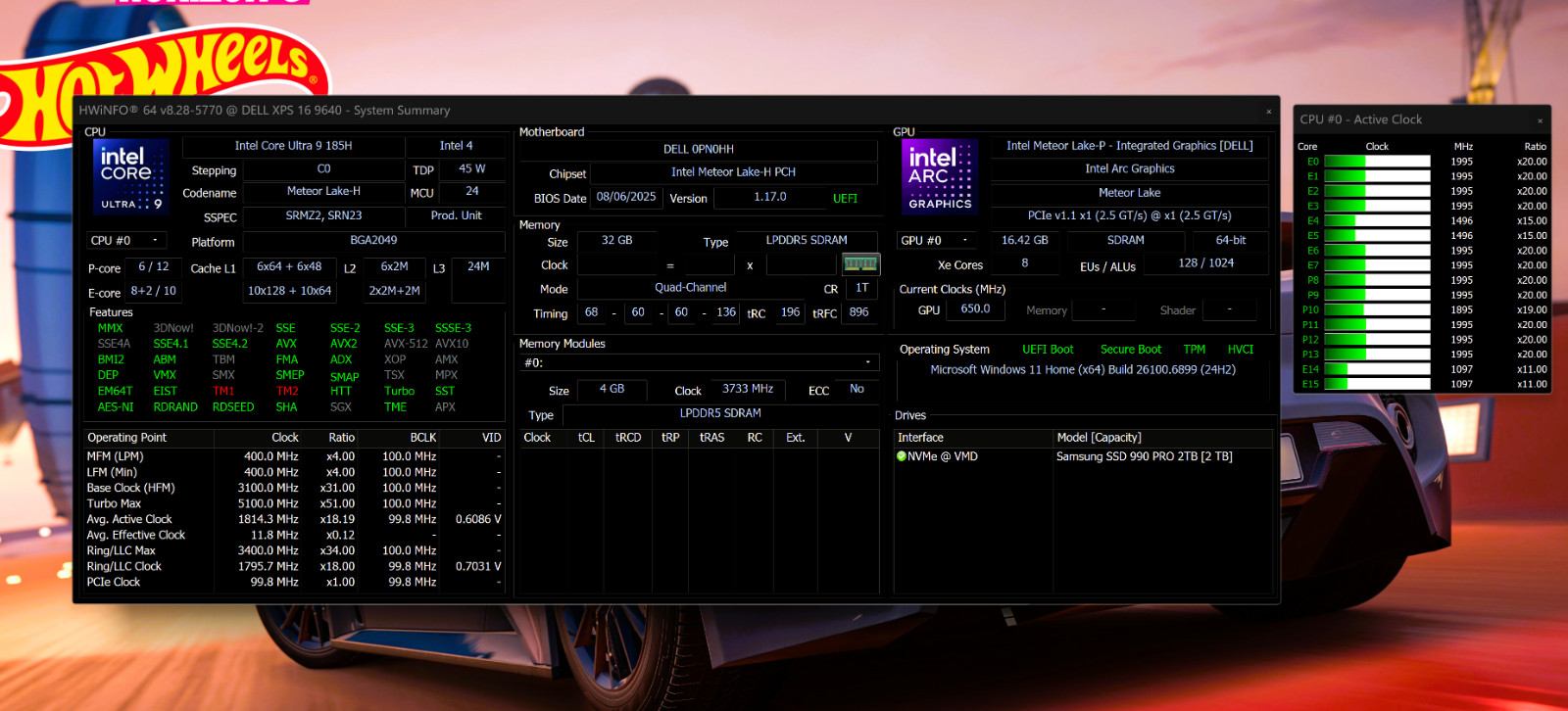Click the DELL 0PN0HH motherboard field
Image resolution: width=1568 pixels, height=711 pixels.
coord(699,150)
